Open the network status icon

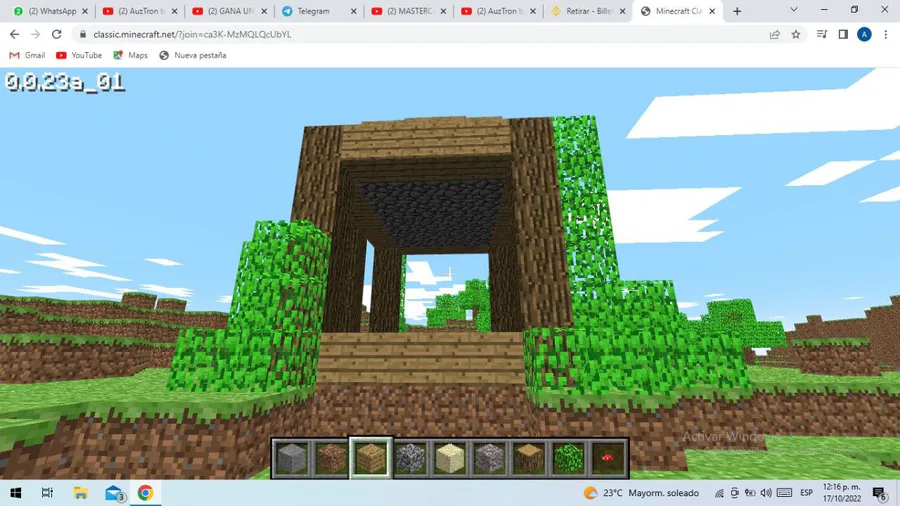(x=719, y=493)
